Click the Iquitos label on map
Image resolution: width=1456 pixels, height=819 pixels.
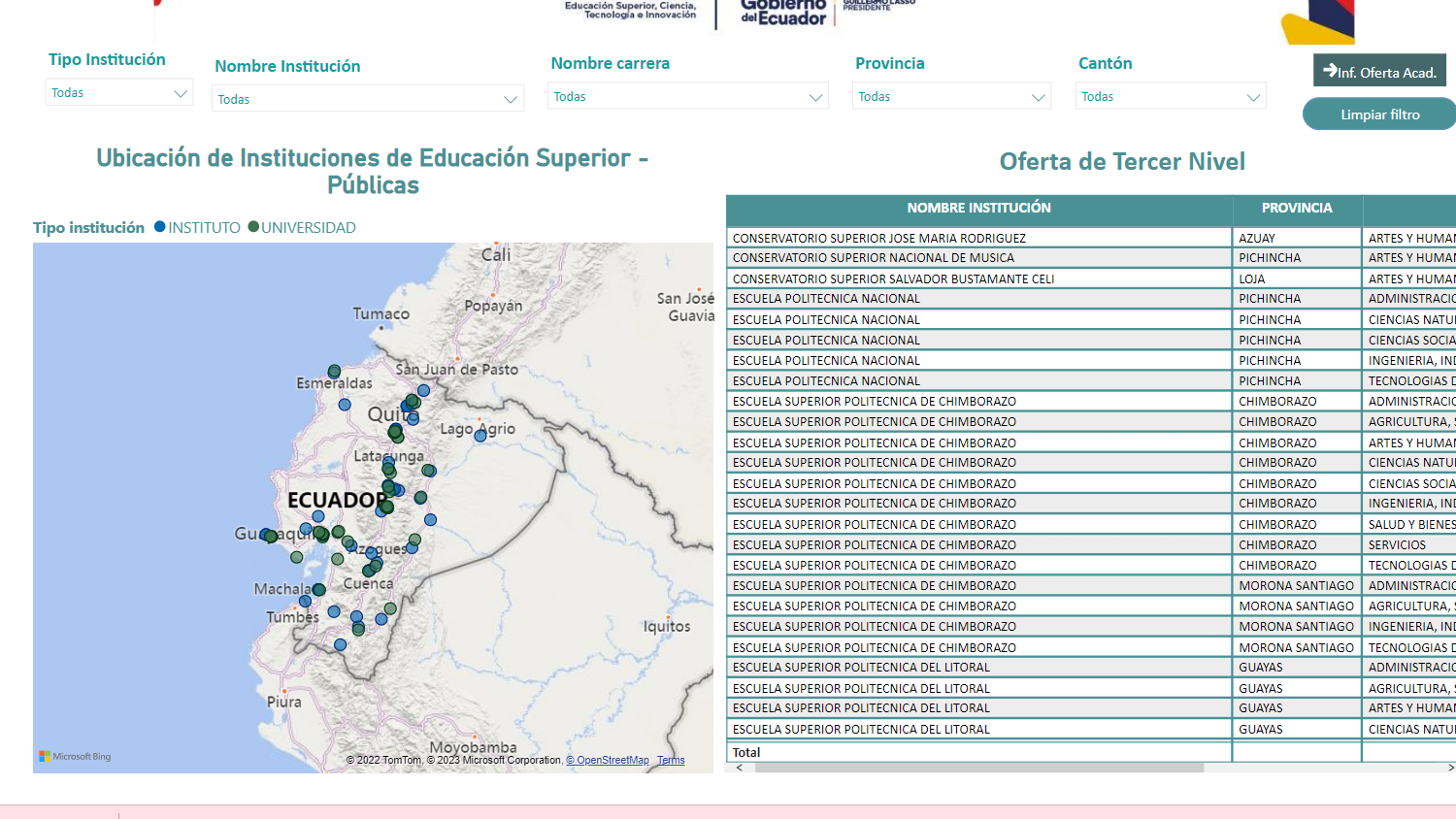(667, 627)
